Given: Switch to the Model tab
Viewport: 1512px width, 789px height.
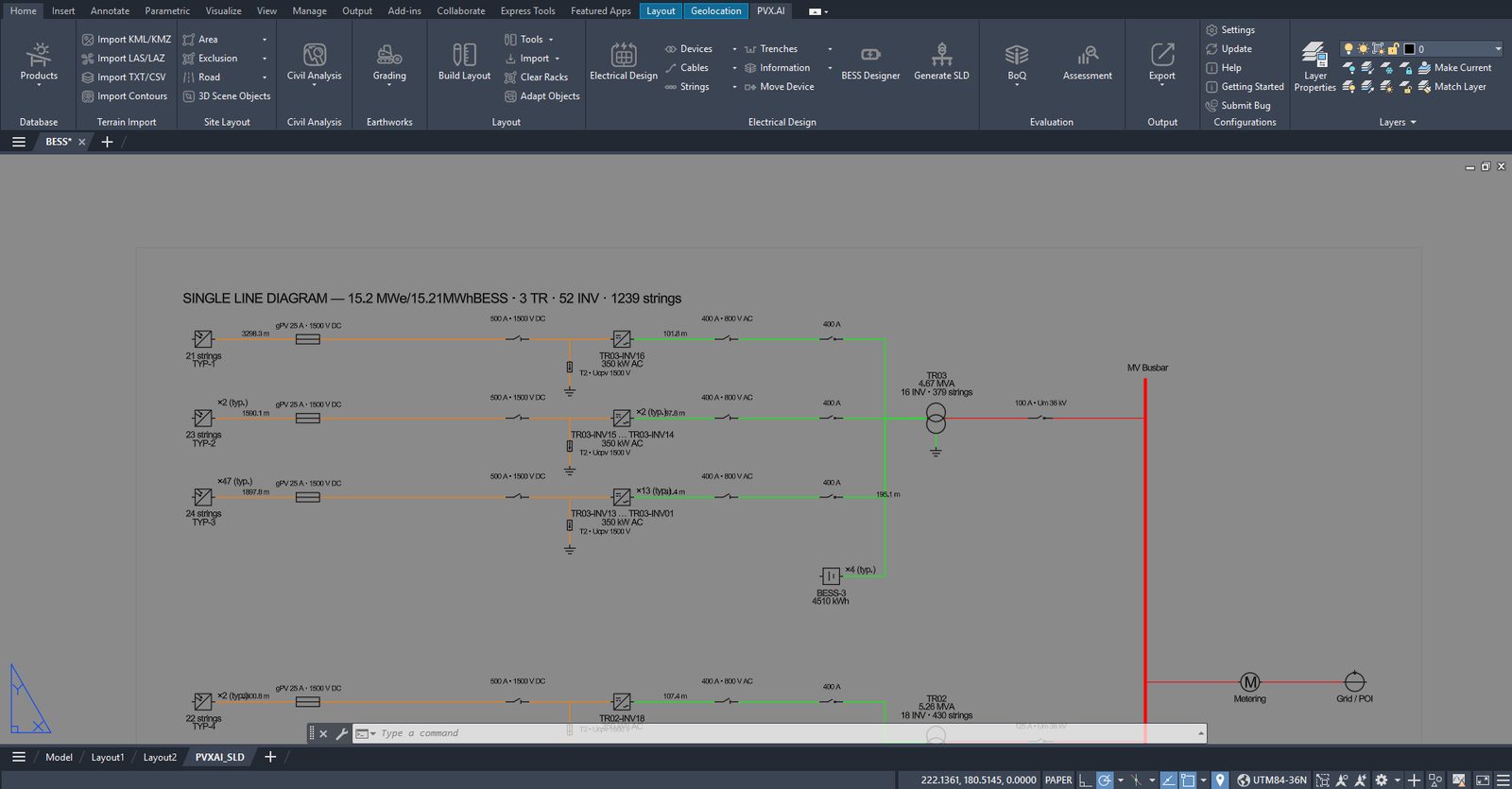Looking at the screenshot, I should 59,757.
